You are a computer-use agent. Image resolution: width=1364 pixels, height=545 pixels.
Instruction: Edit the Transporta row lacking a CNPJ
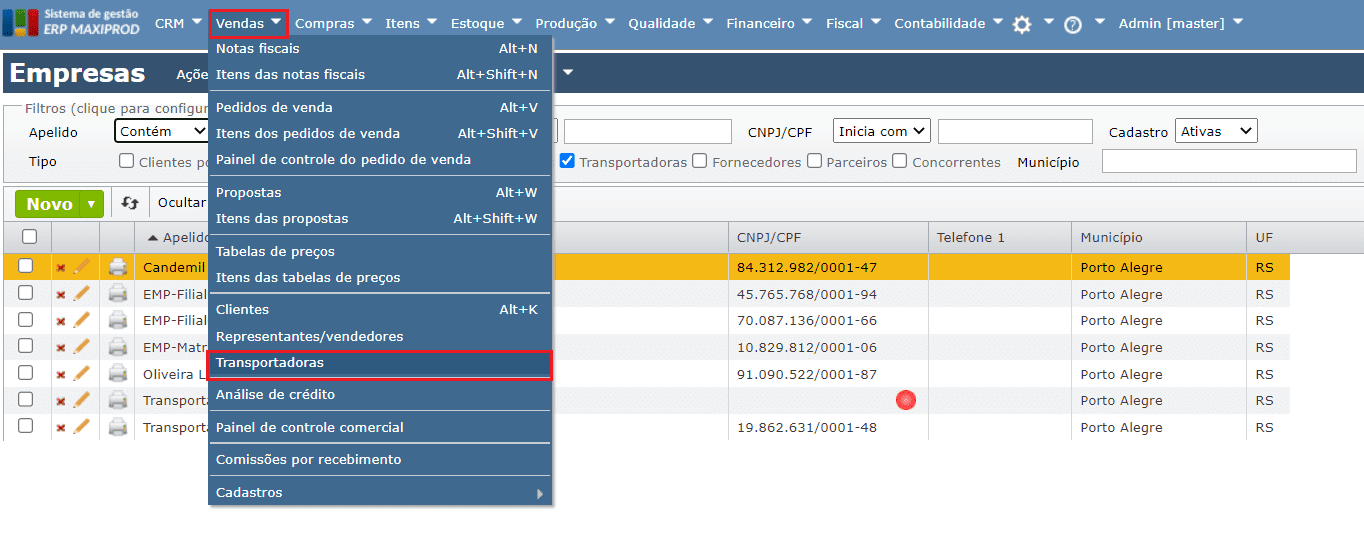pos(82,399)
